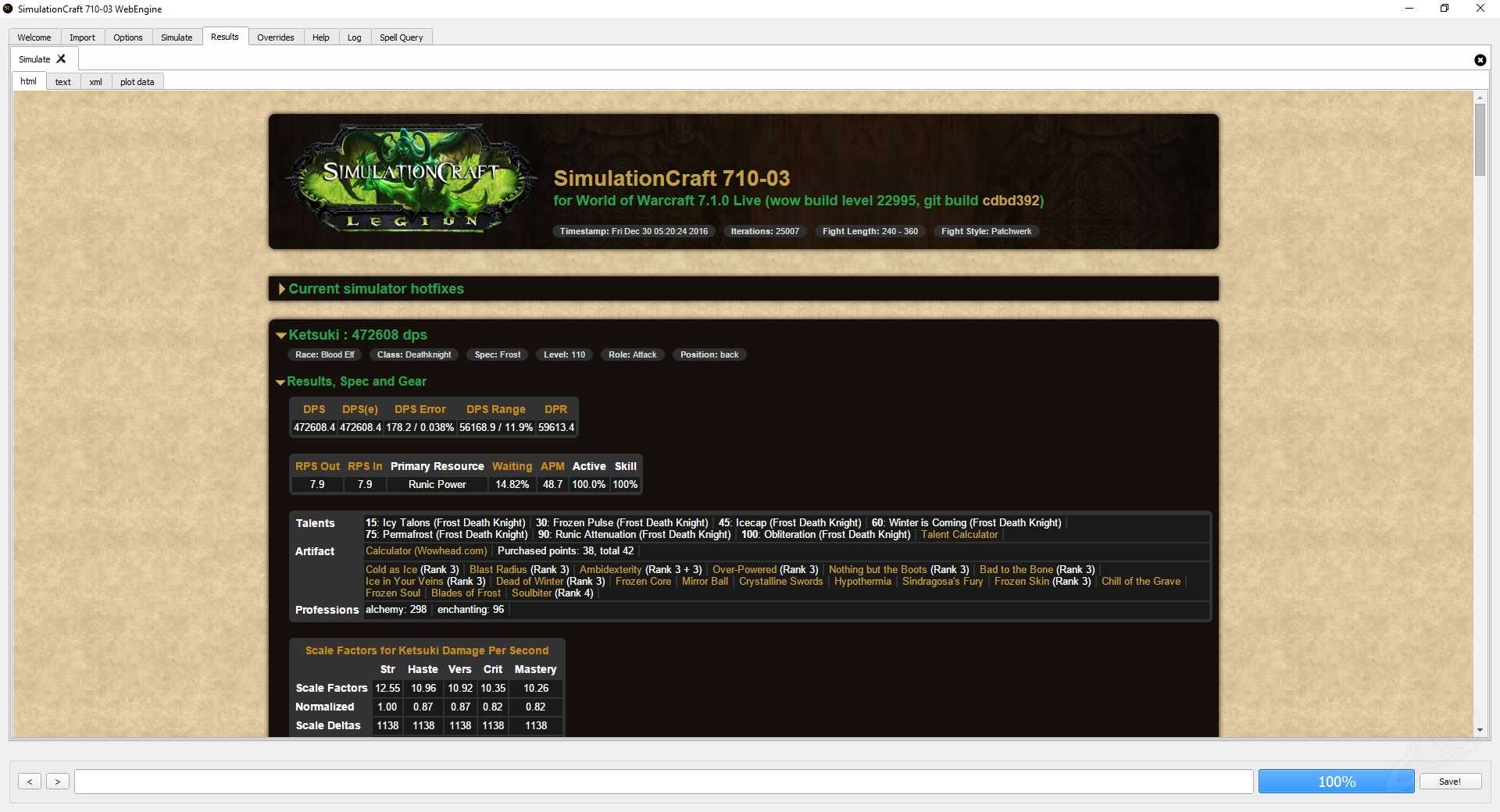Image resolution: width=1500 pixels, height=812 pixels.
Task: Click Chill of the Grave link
Action: coord(1141,582)
